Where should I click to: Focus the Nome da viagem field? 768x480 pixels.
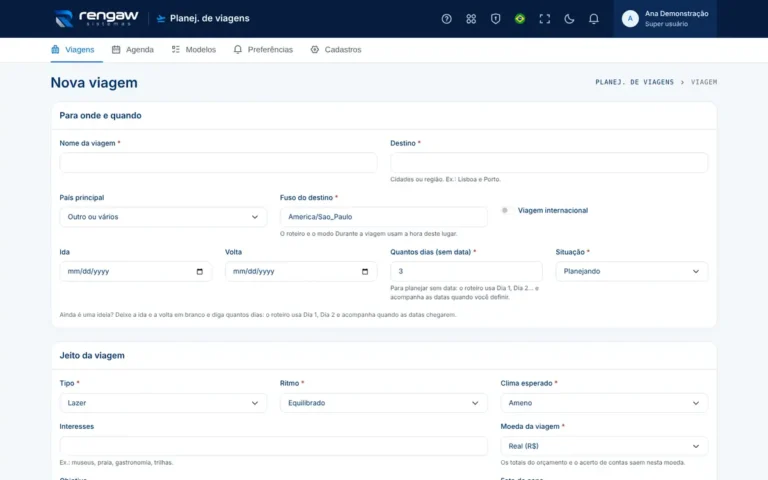click(x=218, y=163)
